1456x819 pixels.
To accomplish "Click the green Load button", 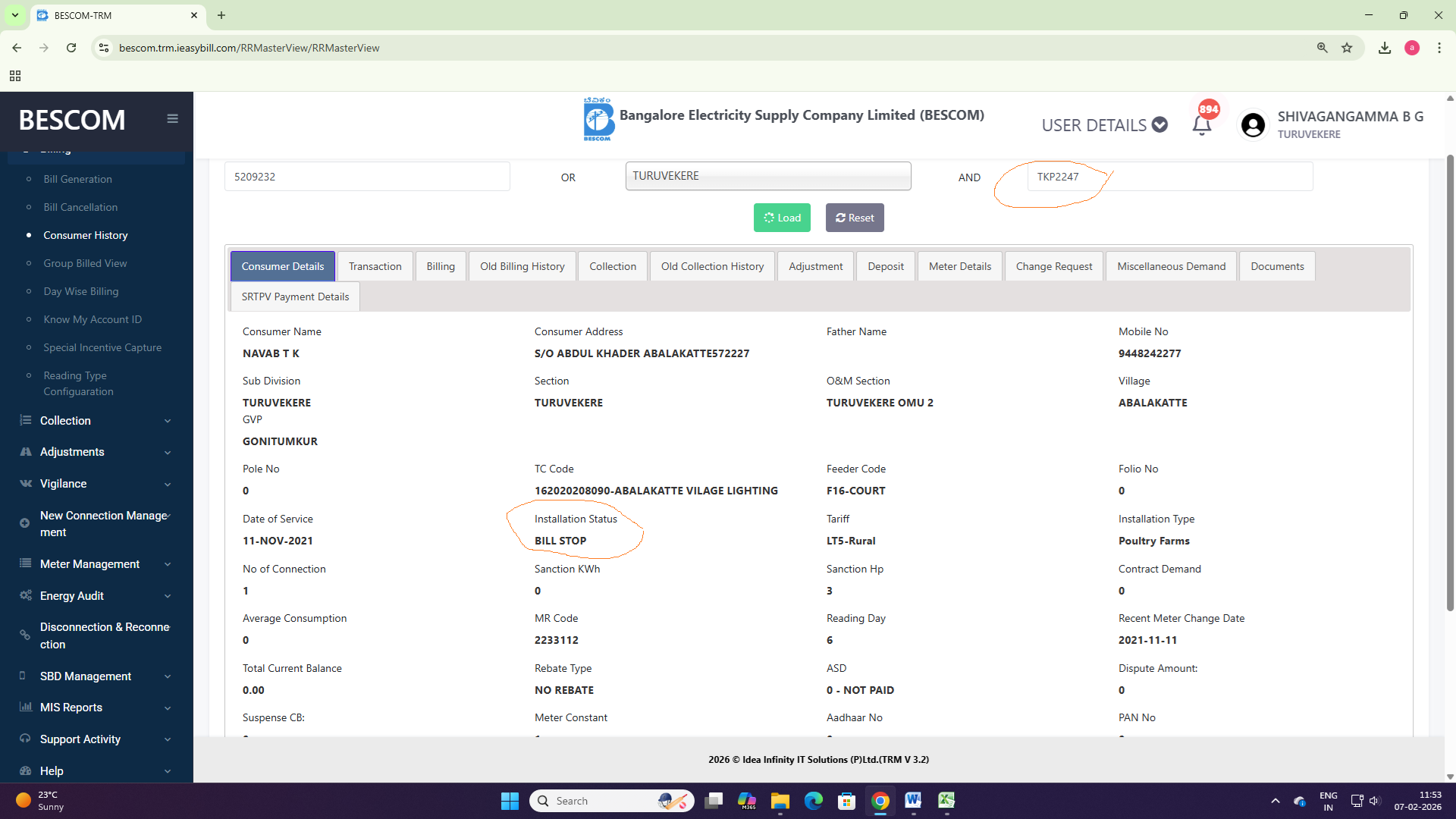I will pos(782,218).
